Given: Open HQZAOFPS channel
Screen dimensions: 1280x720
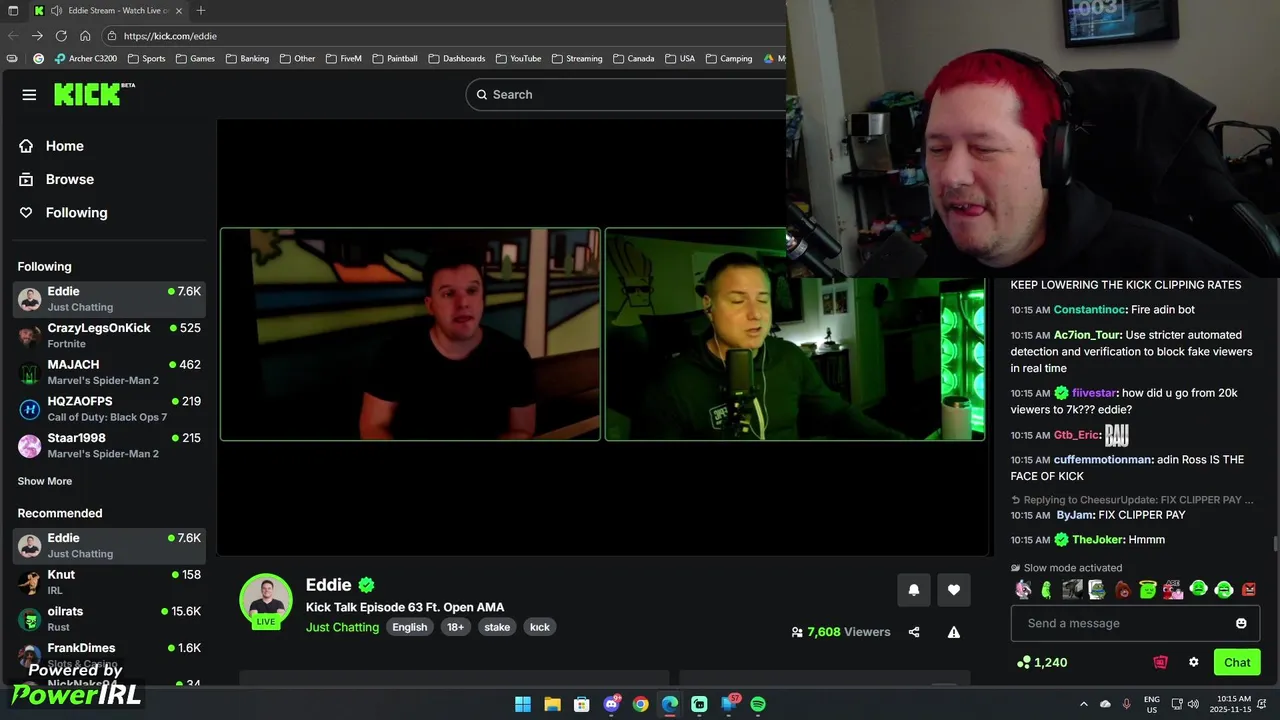Looking at the screenshot, I should pos(109,408).
